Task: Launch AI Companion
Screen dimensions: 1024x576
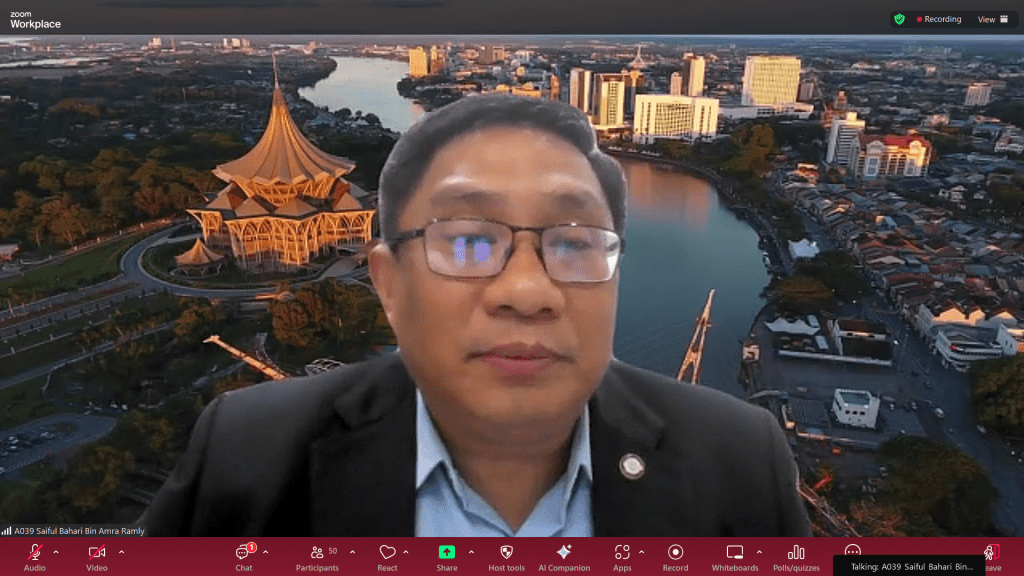Action: coord(563,555)
